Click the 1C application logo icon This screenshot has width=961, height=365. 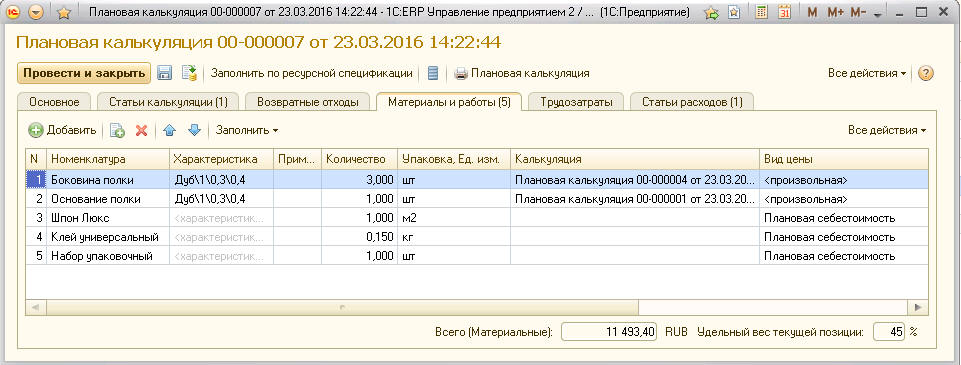[12, 12]
